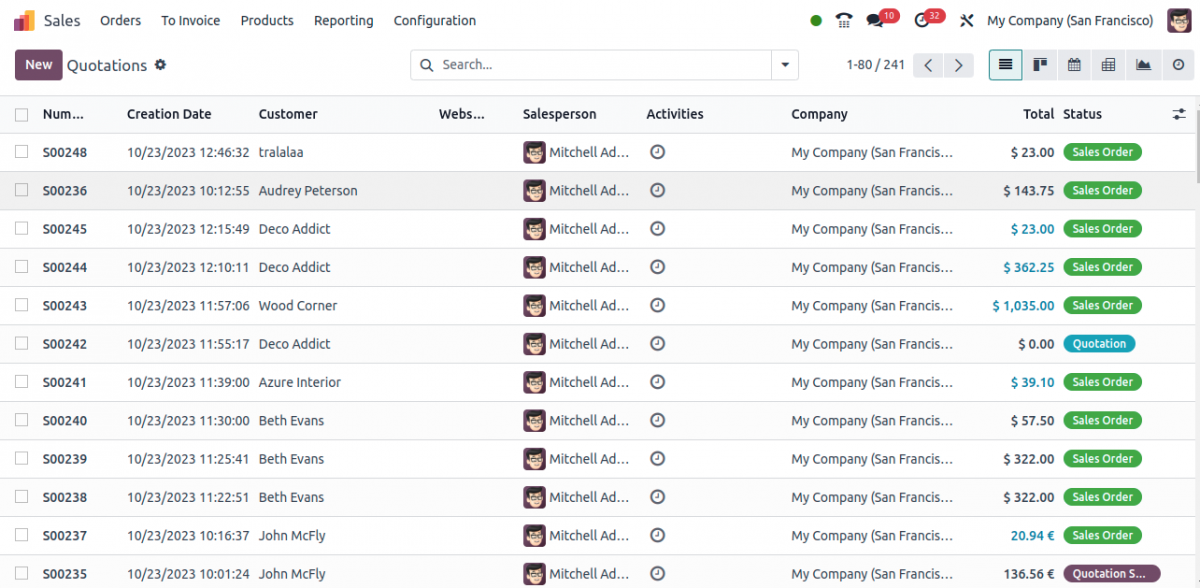Select checkbox for order S00242
This screenshot has width=1200, height=588.
click(x=21, y=344)
